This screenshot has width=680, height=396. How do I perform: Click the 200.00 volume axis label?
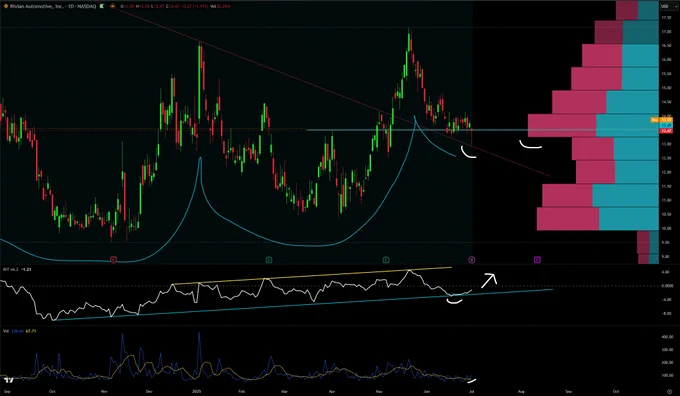667,362
